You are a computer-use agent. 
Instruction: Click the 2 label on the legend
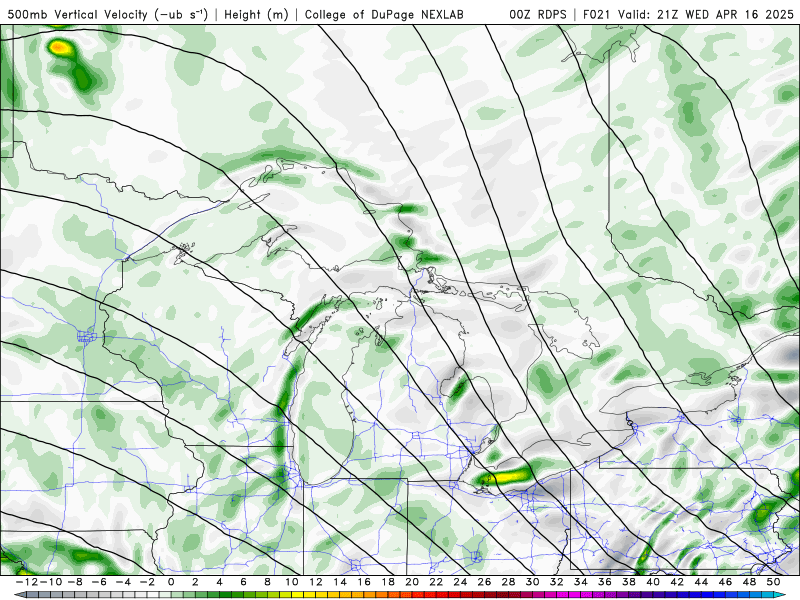(195, 582)
